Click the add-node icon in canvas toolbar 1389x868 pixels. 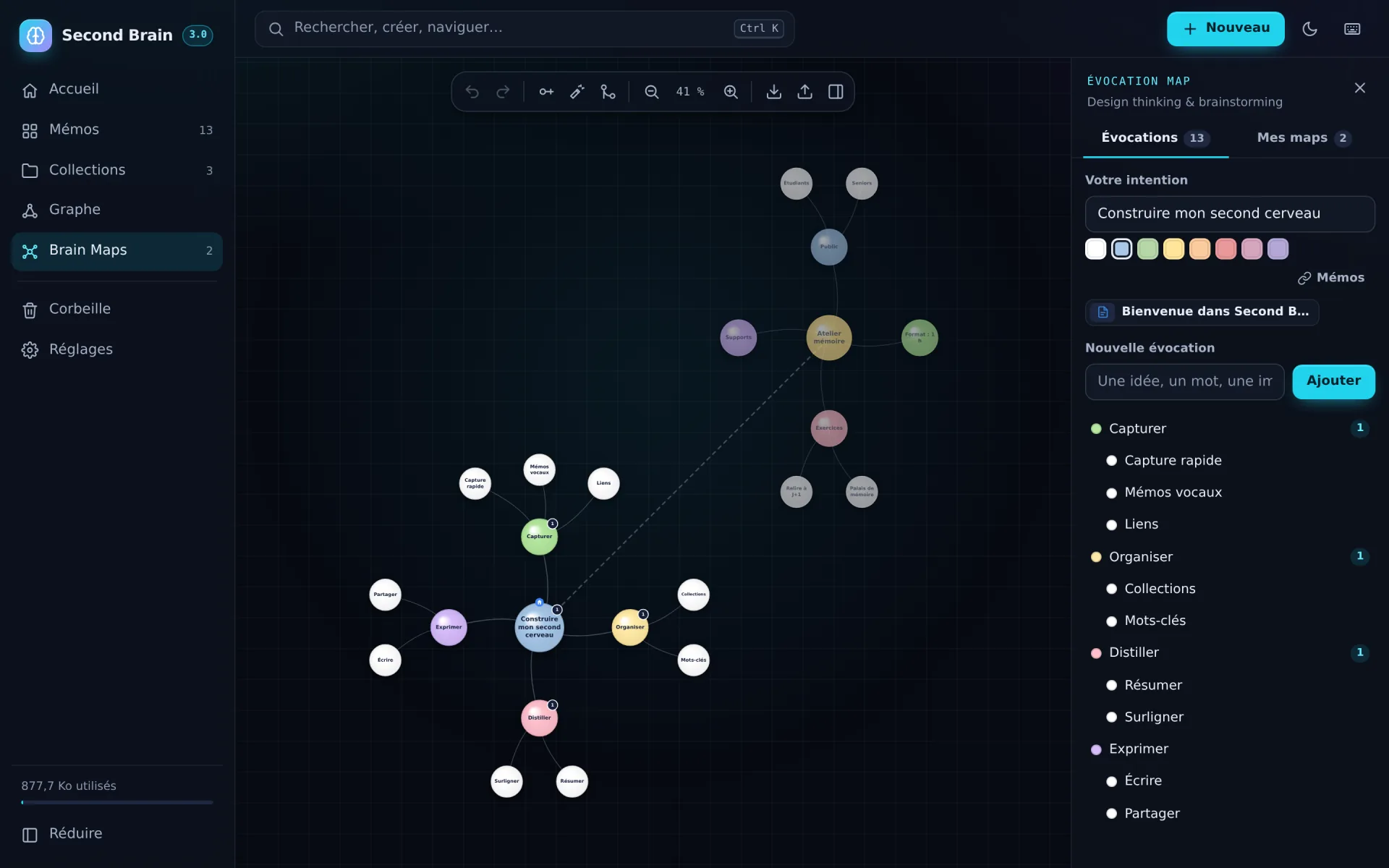pyautogui.click(x=546, y=92)
